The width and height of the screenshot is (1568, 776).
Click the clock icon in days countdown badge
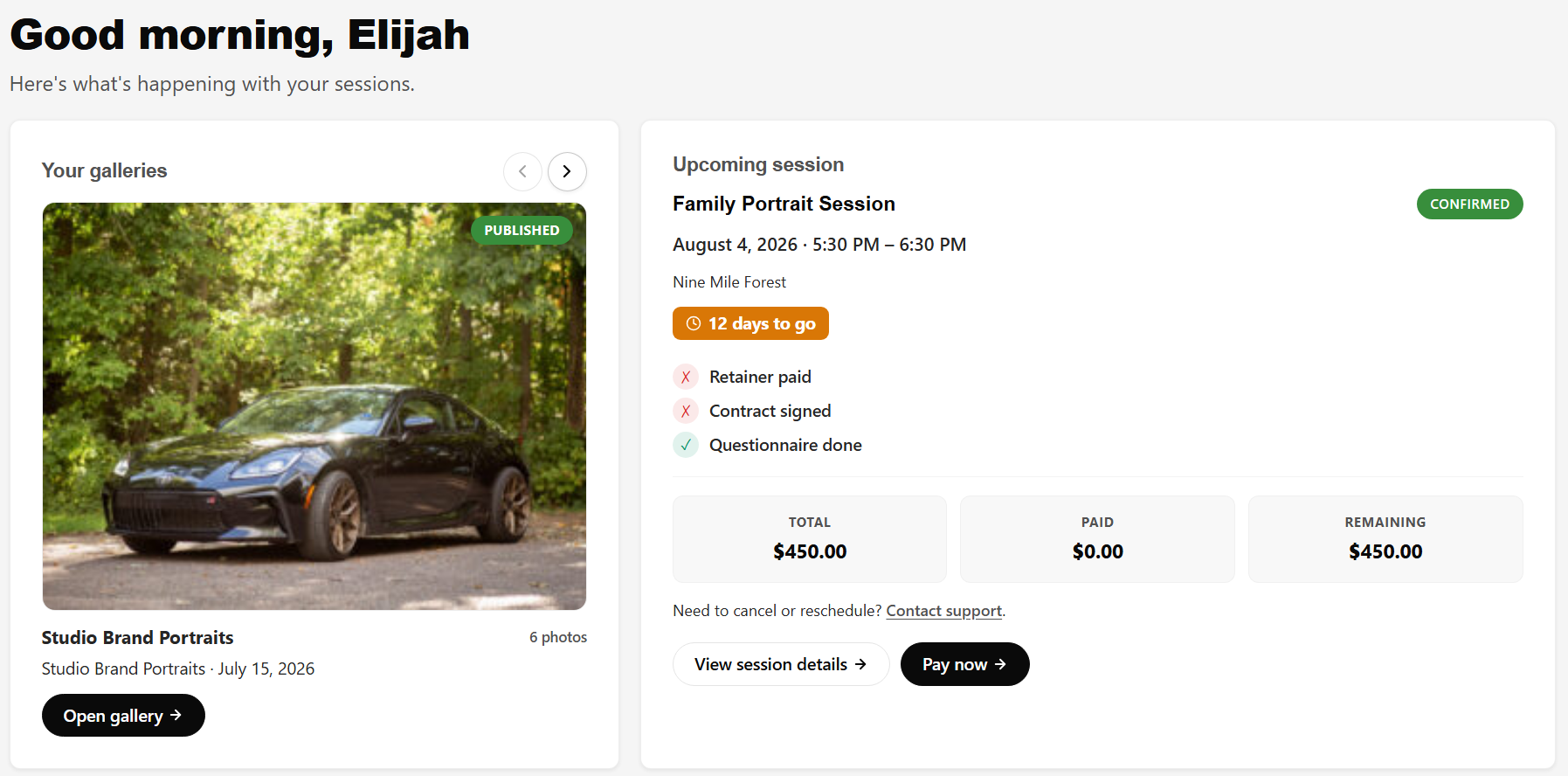point(694,323)
